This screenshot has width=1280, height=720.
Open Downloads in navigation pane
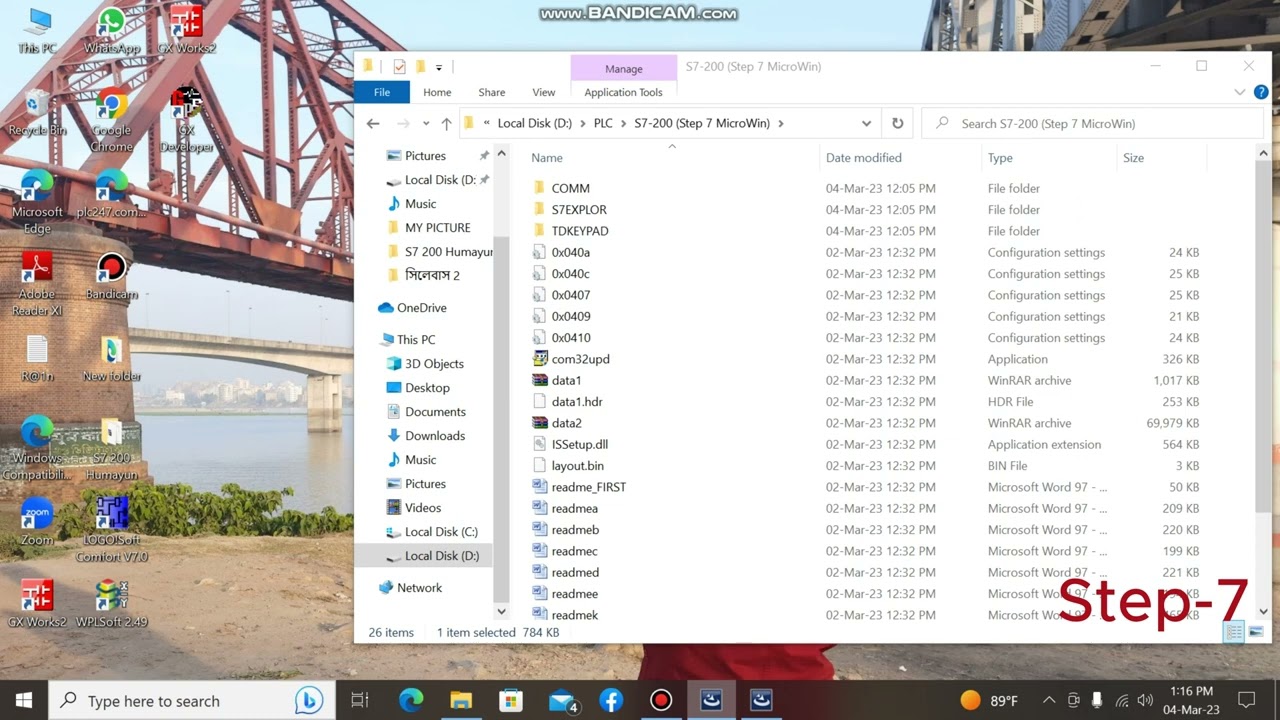pyautogui.click(x=435, y=436)
